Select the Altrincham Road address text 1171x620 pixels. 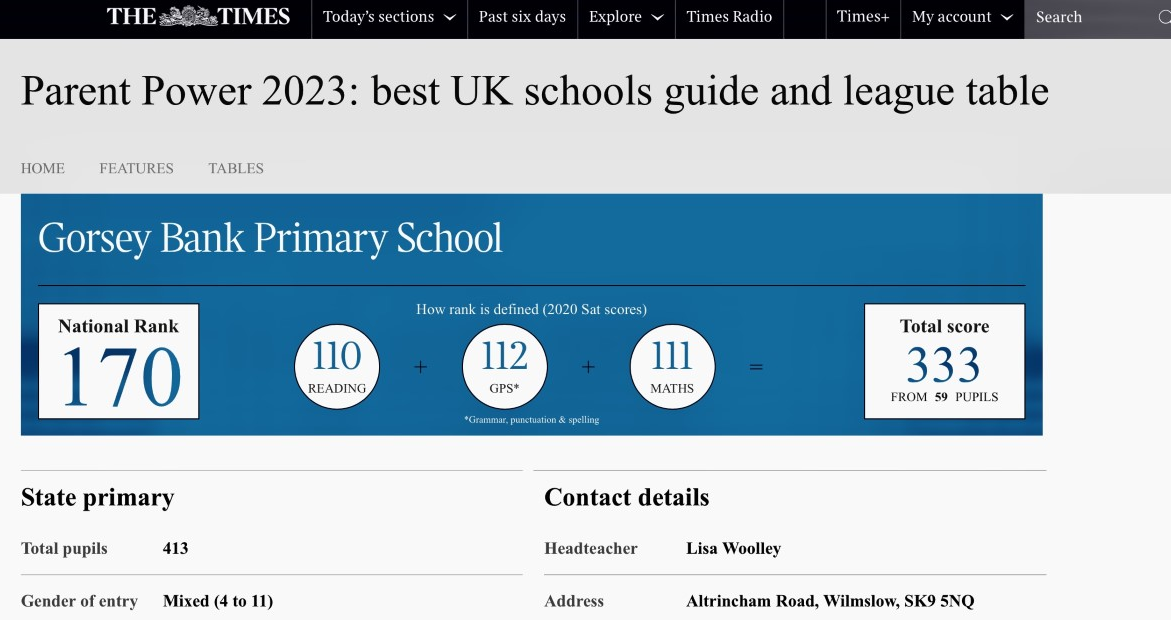[830, 601]
